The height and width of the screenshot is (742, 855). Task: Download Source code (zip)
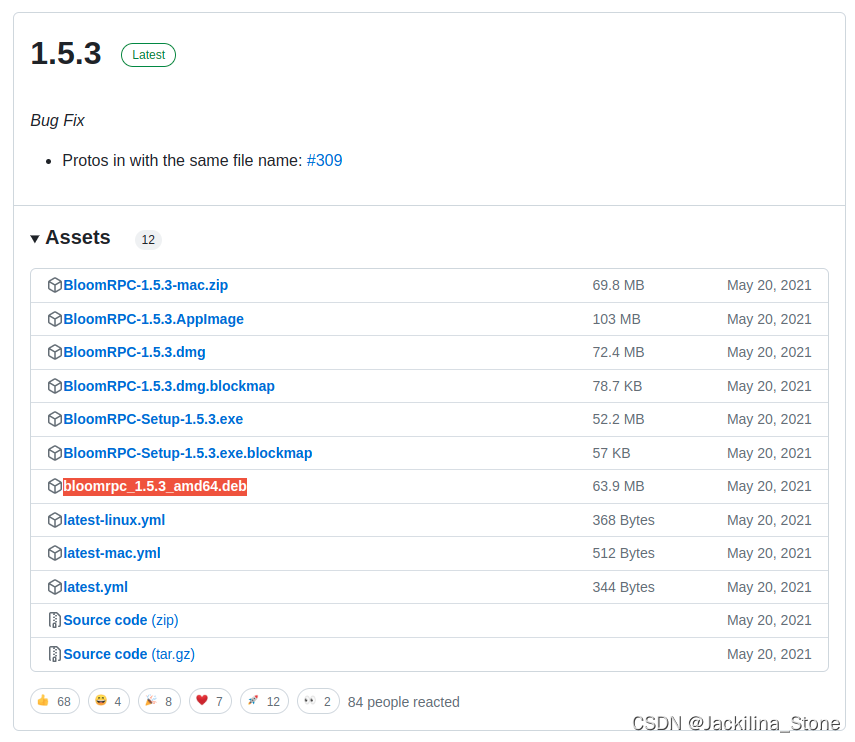121,620
